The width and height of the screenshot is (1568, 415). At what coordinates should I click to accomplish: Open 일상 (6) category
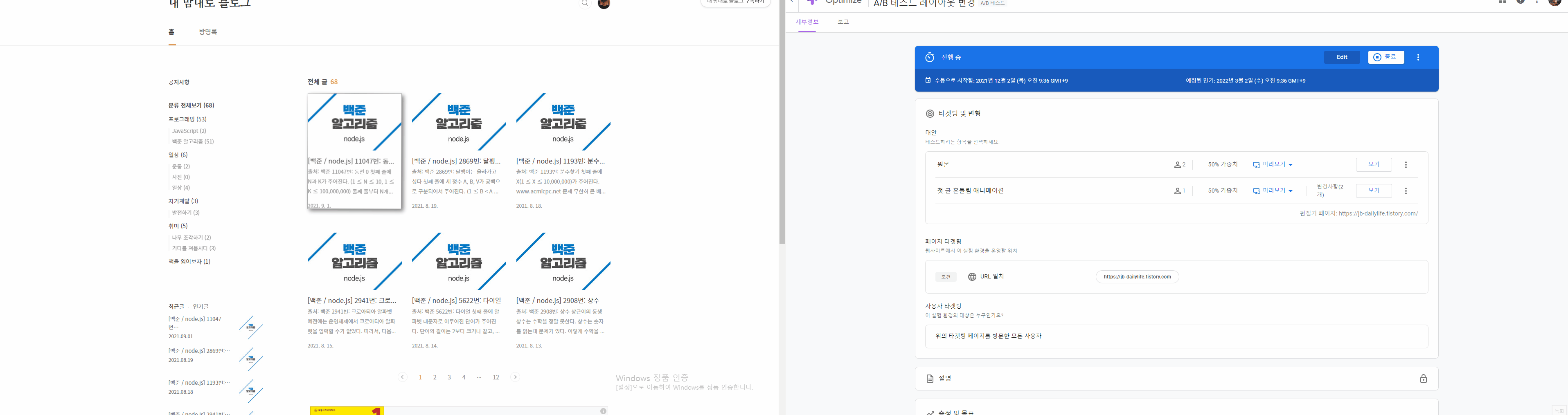[178, 155]
